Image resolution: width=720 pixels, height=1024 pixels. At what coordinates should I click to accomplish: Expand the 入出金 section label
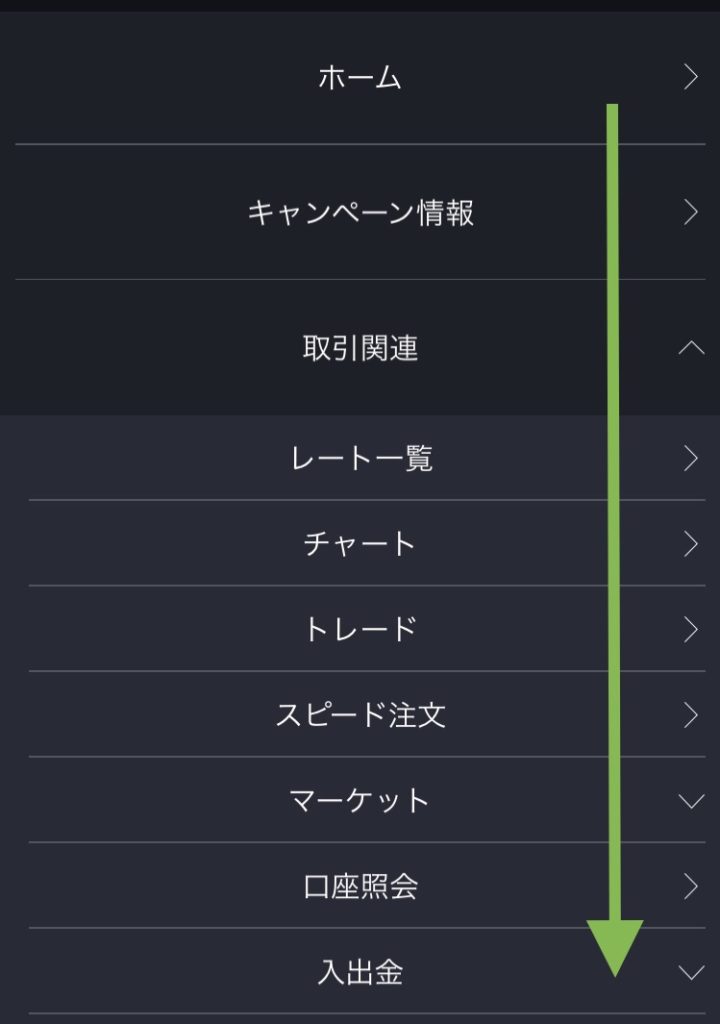pyautogui.click(x=360, y=972)
